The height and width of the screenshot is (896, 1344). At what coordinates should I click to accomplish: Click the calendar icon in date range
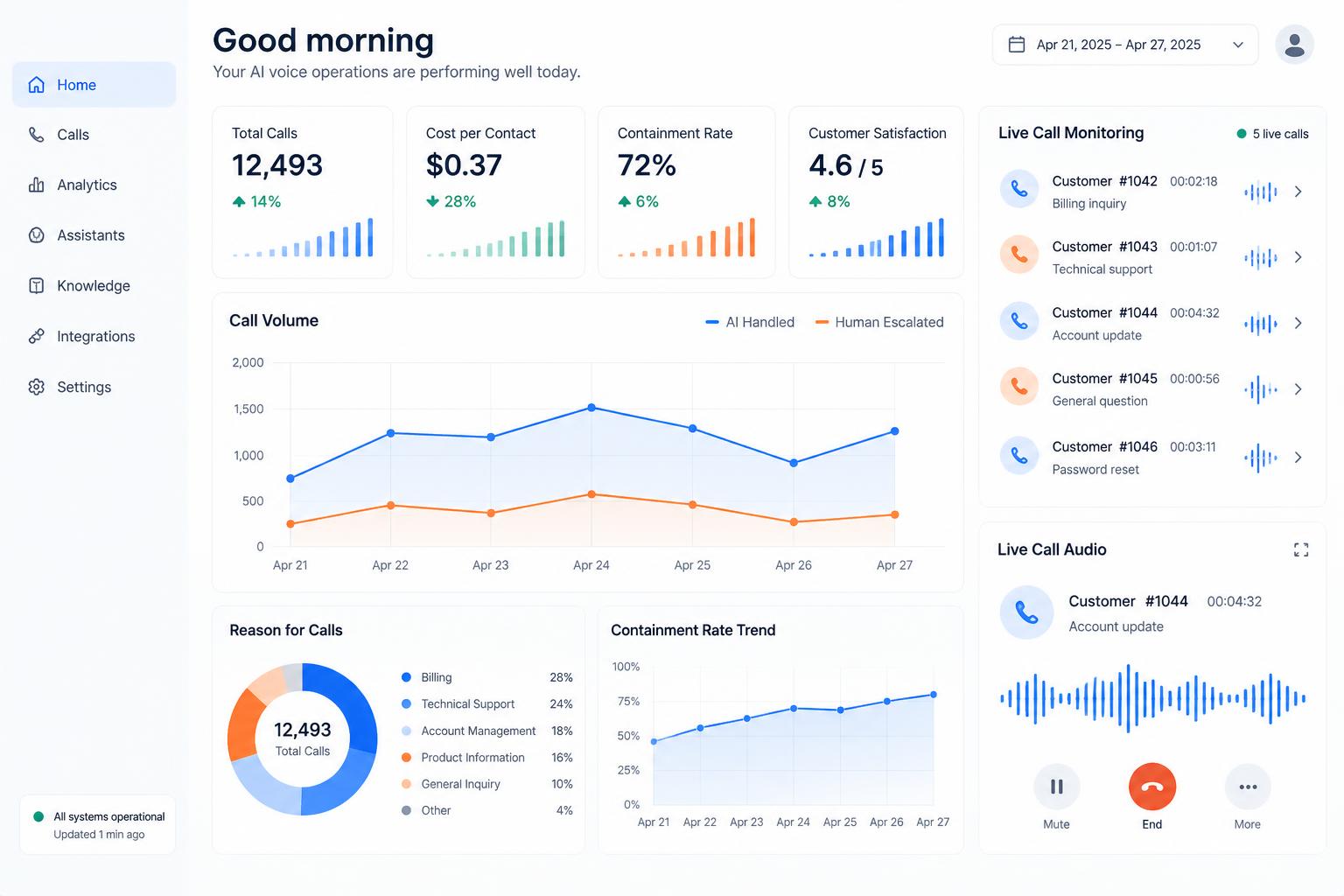pos(1017,45)
